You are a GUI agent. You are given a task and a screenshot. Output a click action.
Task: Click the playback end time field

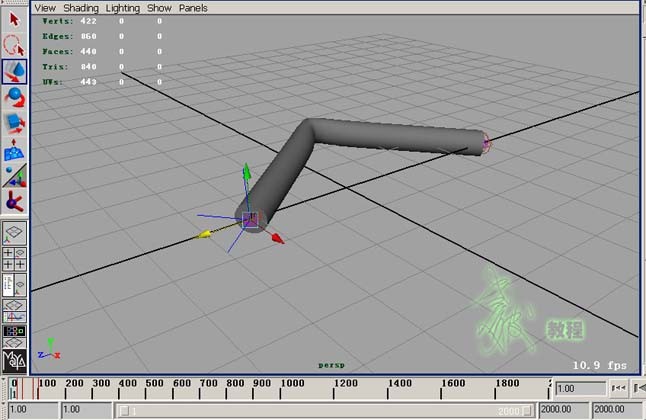(564, 410)
